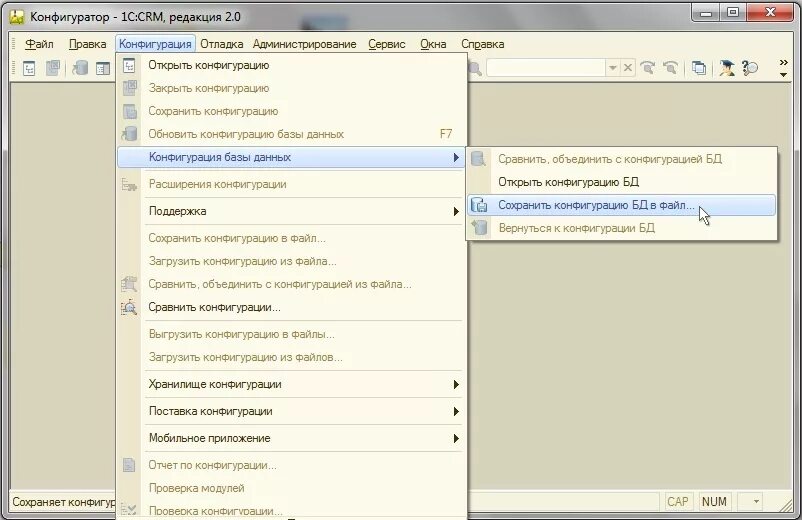
Task: Open the Файл menu
Action: point(39,44)
